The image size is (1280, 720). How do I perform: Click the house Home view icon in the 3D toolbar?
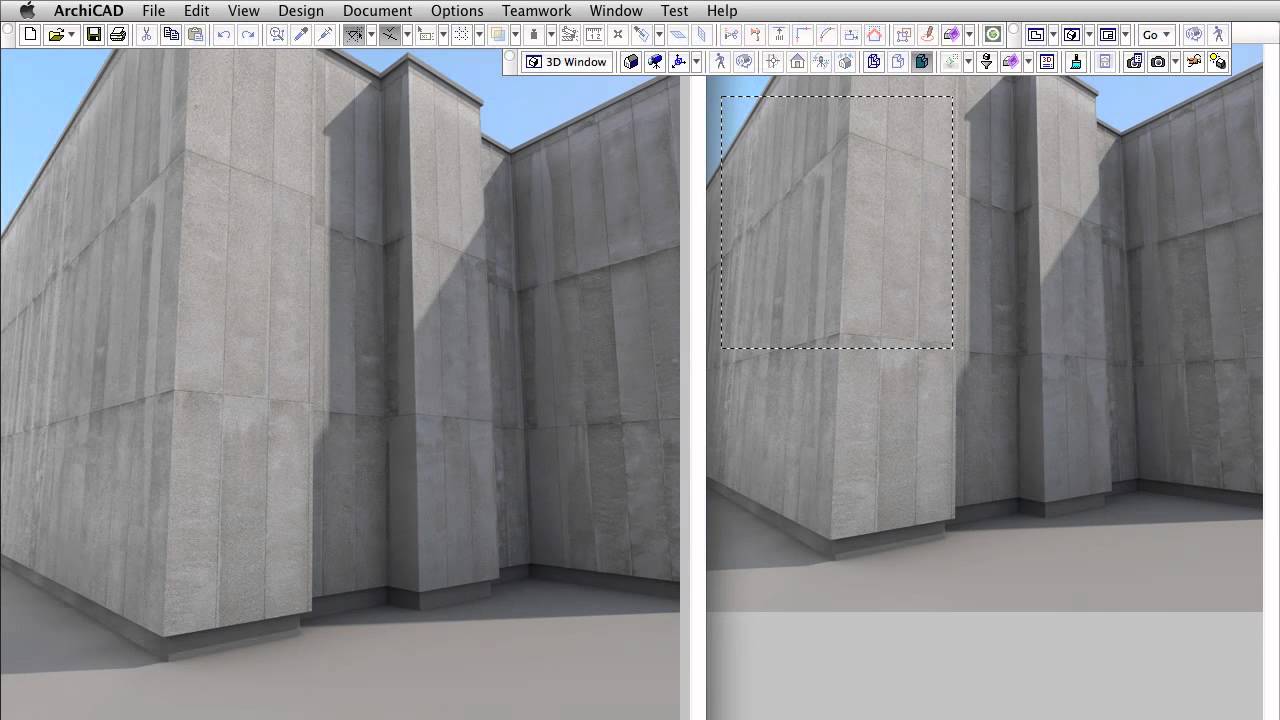coord(797,62)
